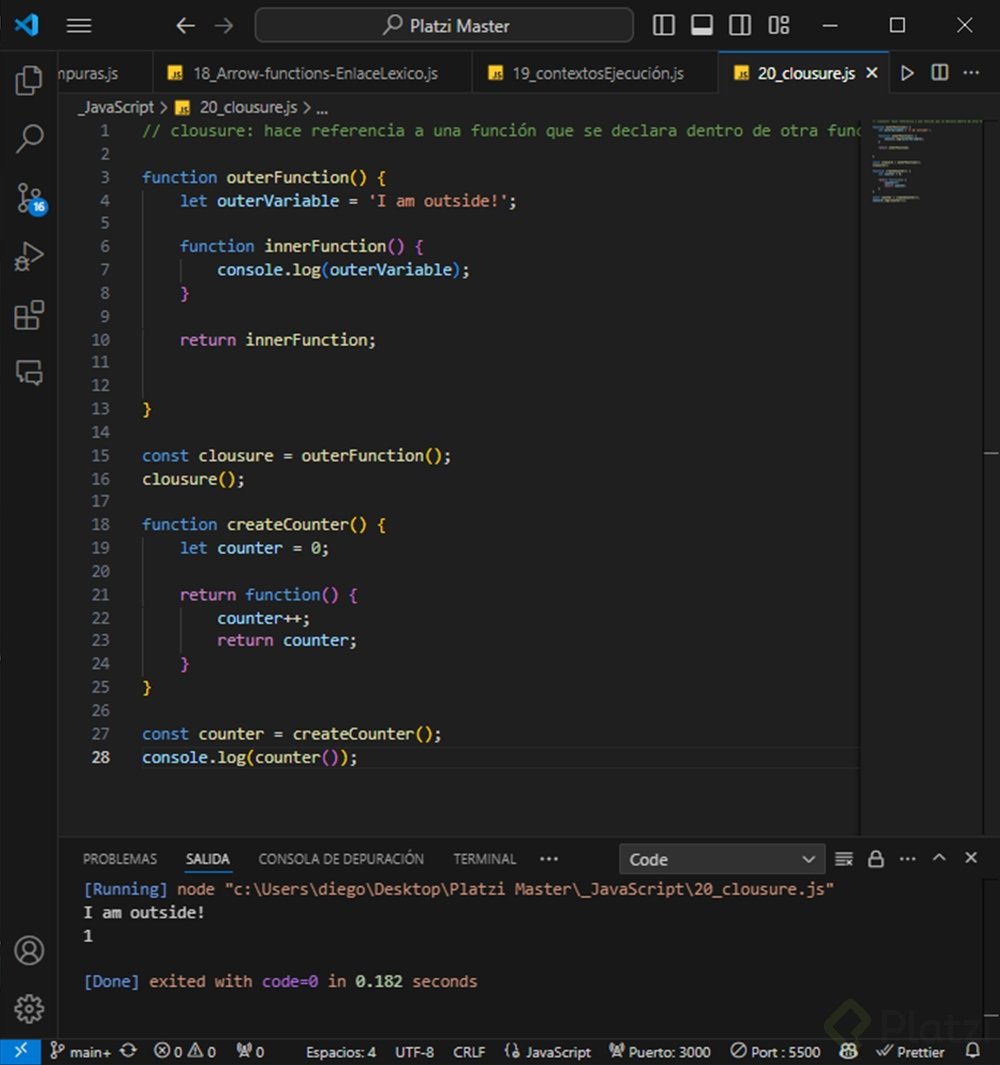Switch to the TERMINAL panel tab

coord(484,859)
